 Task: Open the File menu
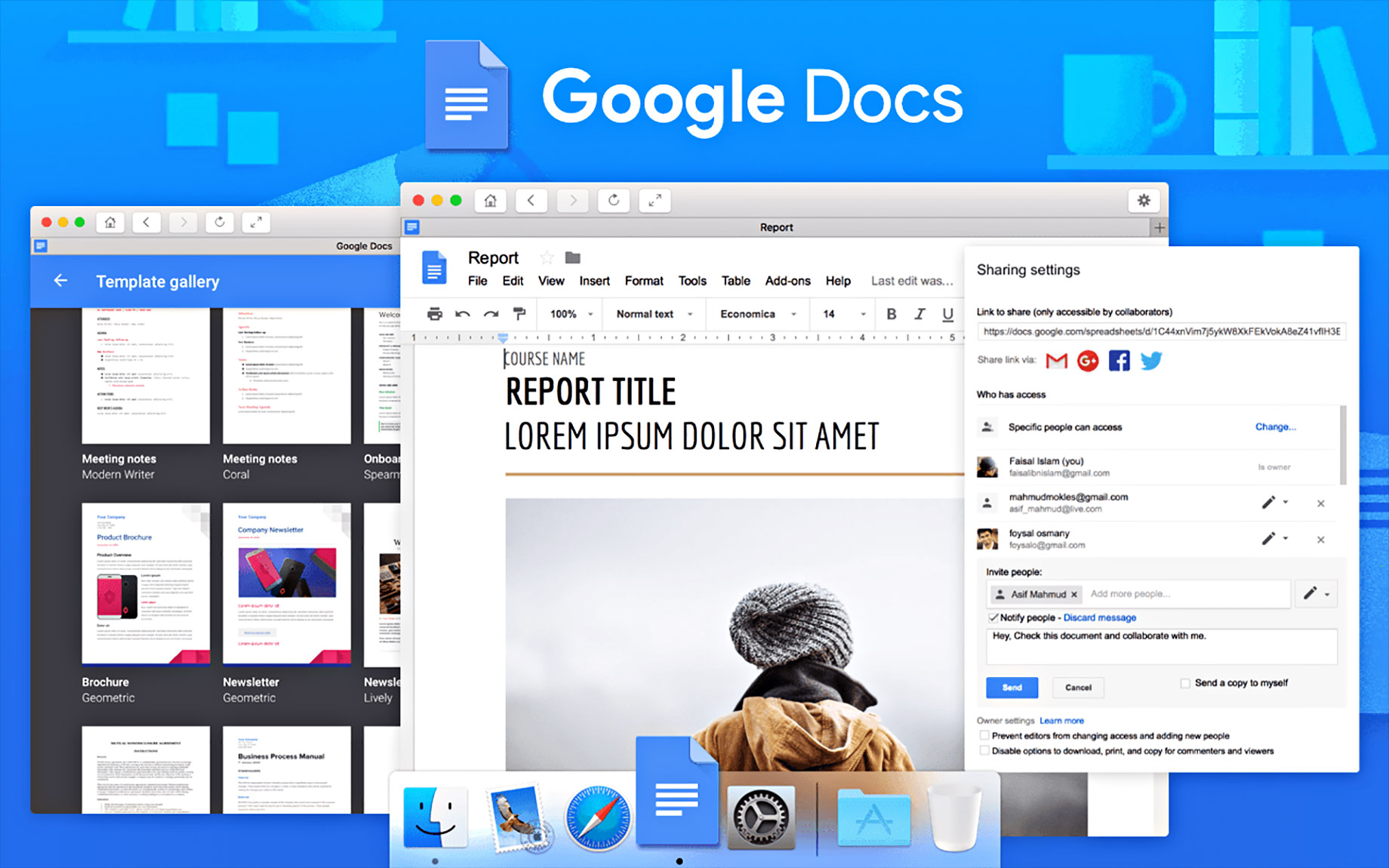(x=478, y=281)
